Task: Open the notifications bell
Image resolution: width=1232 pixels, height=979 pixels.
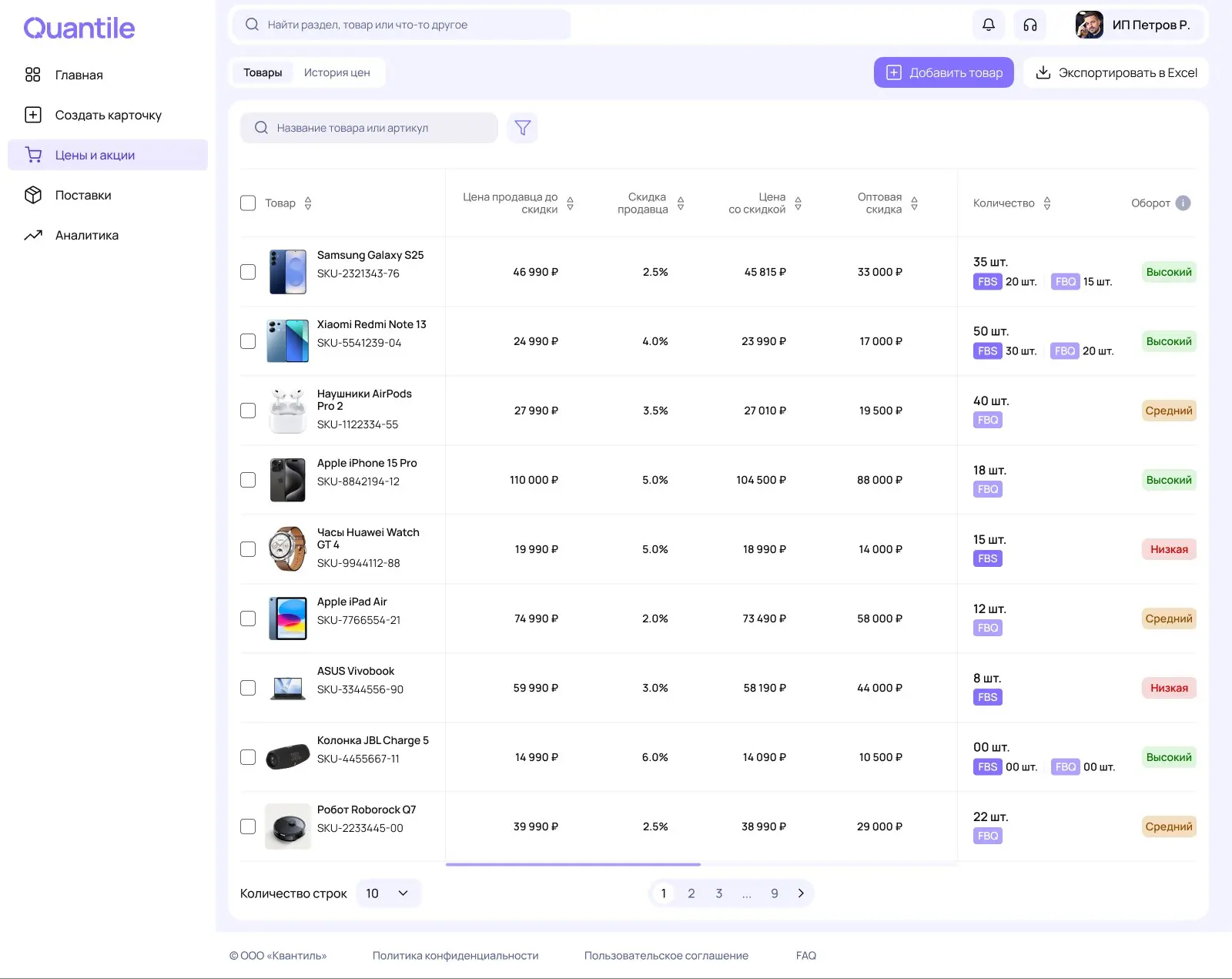Action: click(989, 25)
